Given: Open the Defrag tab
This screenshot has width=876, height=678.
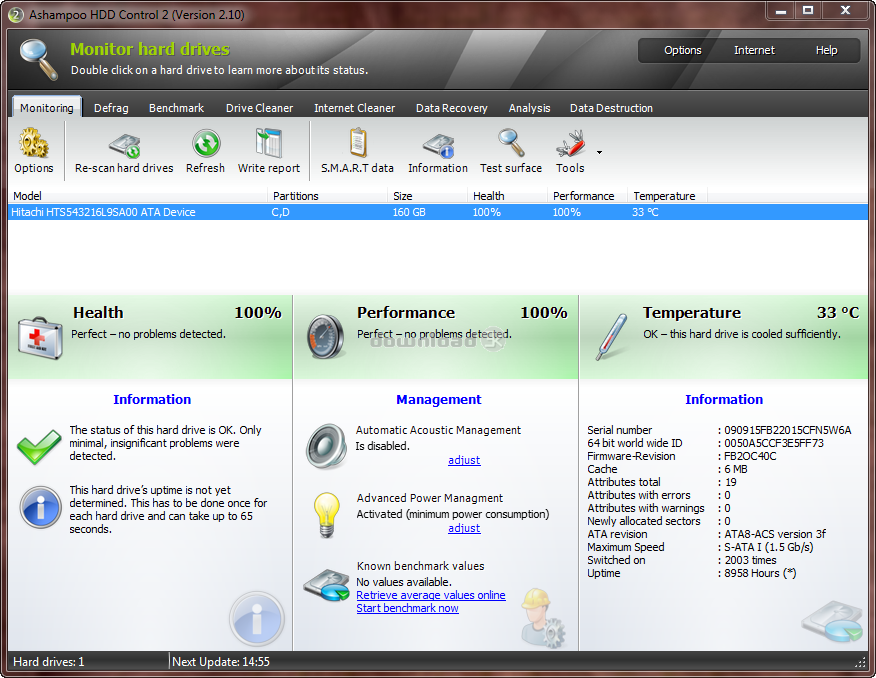Looking at the screenshot, I should tap(111, 108).
